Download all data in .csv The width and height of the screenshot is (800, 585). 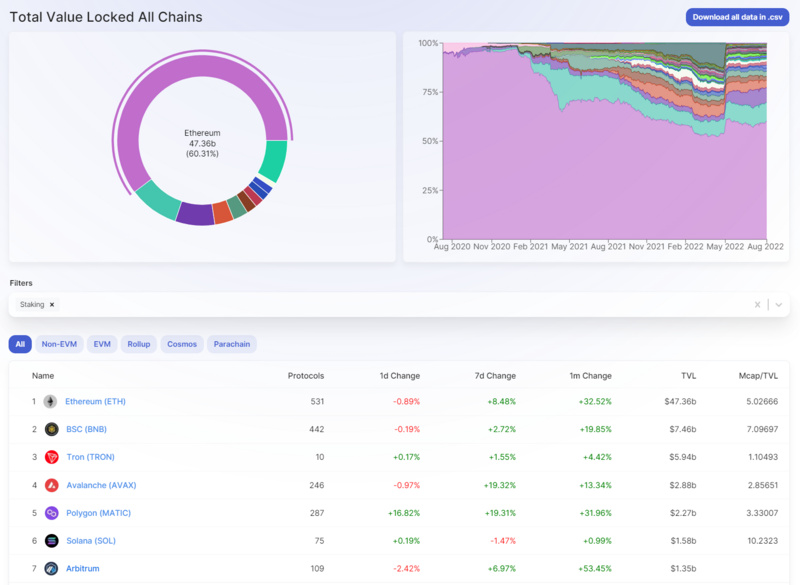click(737, 17)
